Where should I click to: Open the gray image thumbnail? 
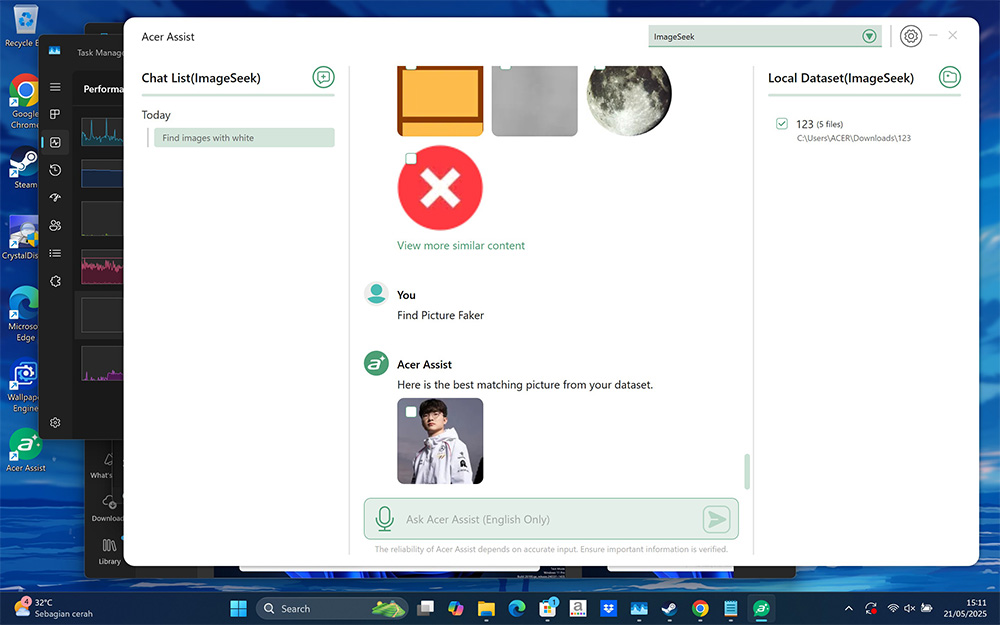(534, 101)
